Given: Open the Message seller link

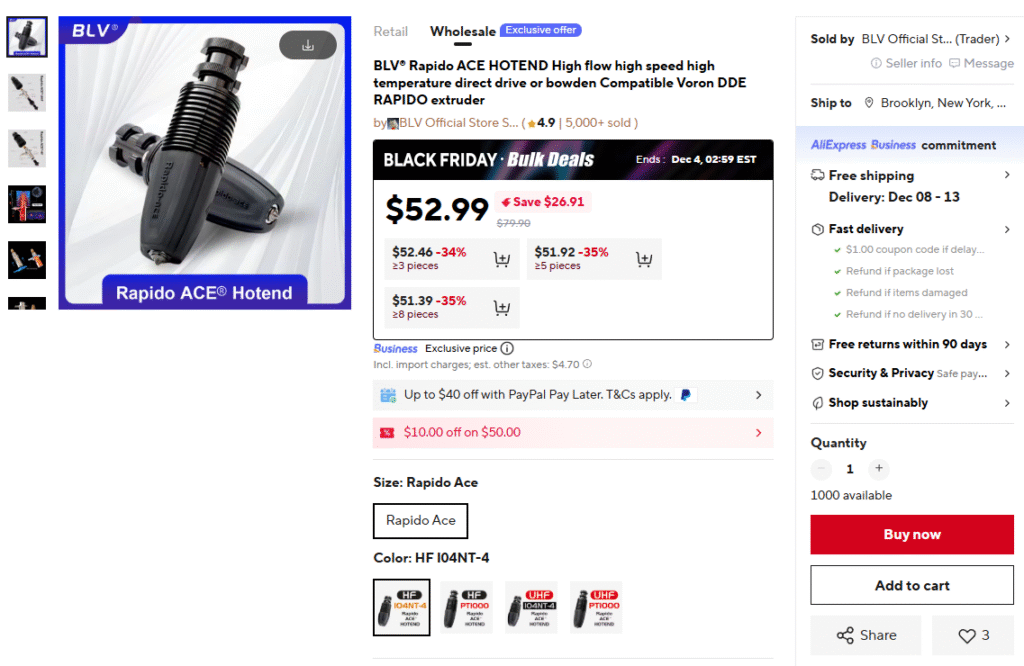Looking at the screenshot, I should [x=981, y=63].
